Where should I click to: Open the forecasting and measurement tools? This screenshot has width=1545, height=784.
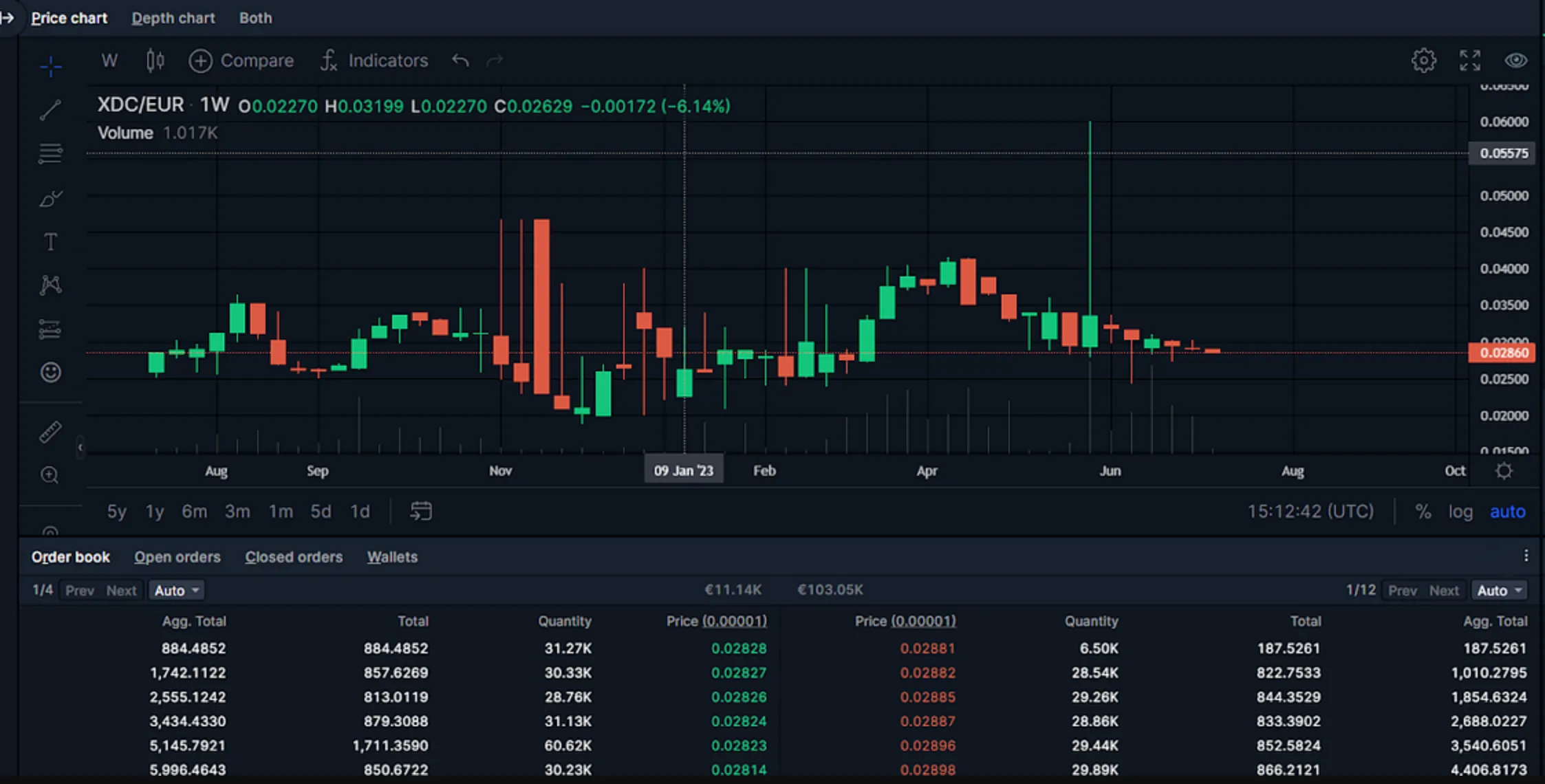[x=50, y=329]
